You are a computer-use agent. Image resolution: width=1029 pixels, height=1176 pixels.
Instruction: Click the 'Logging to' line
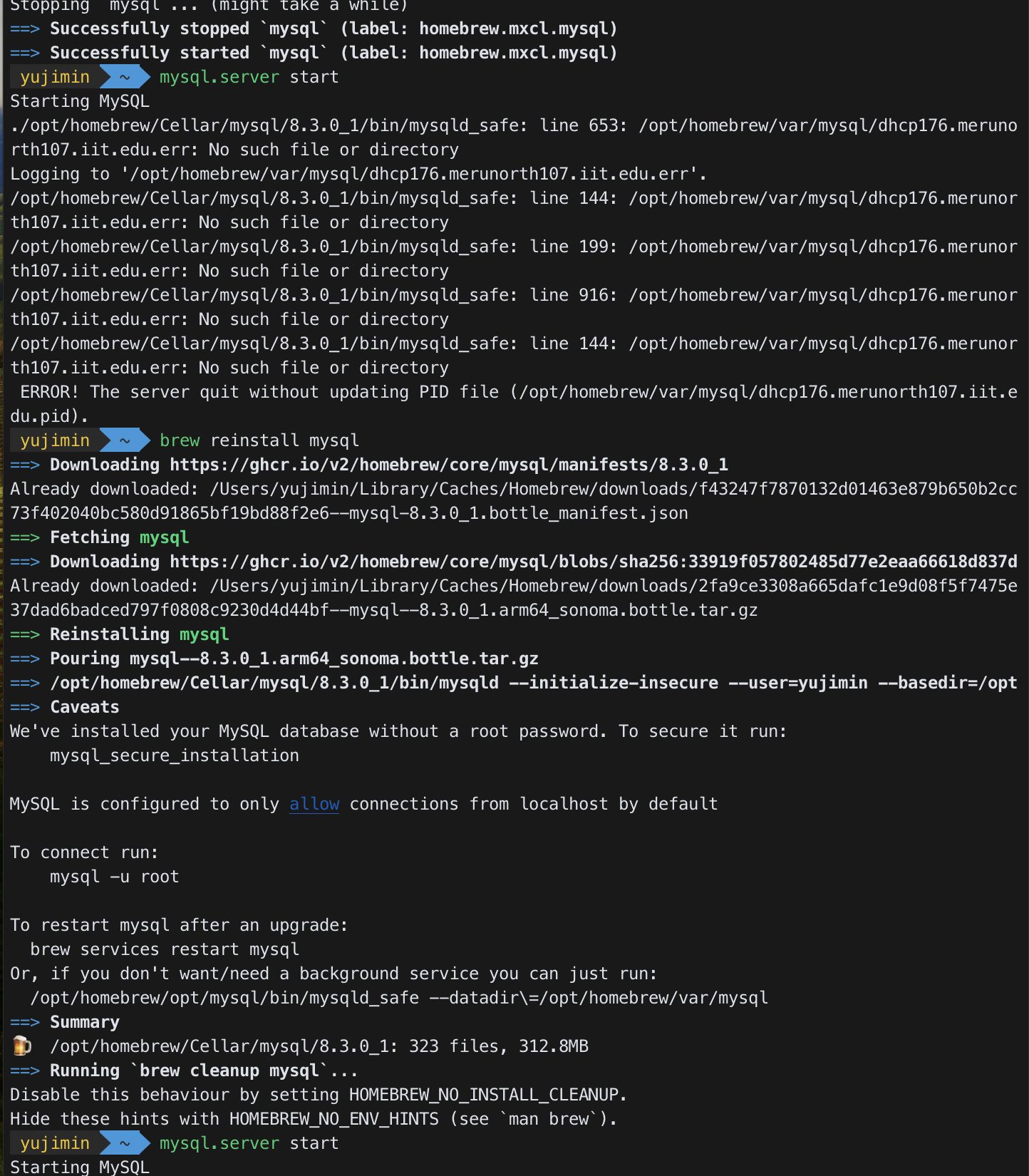(358, 174)
